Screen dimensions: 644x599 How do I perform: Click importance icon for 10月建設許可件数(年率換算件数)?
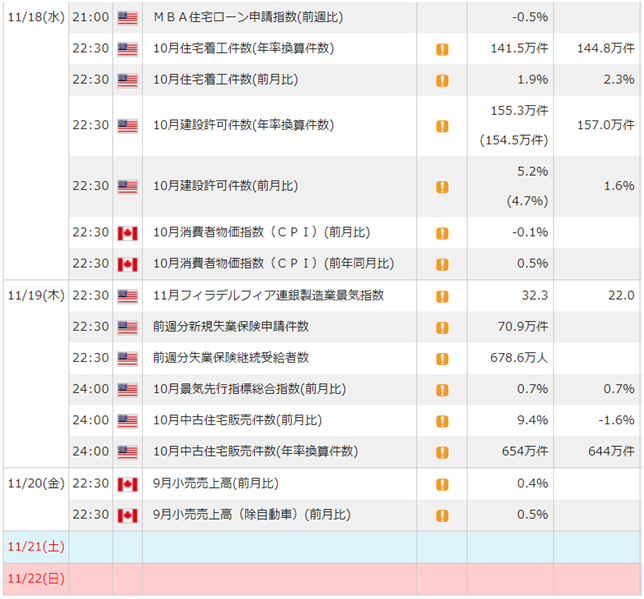[x=442, y=126]
